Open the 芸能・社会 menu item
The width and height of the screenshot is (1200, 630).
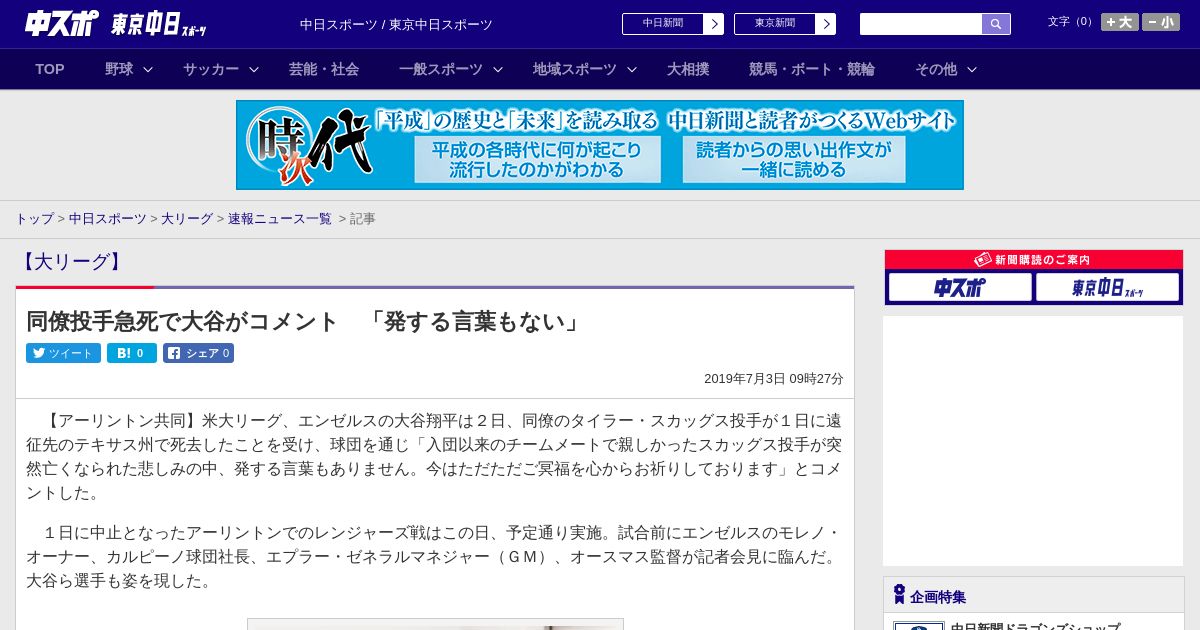click(x=324, y=69)
